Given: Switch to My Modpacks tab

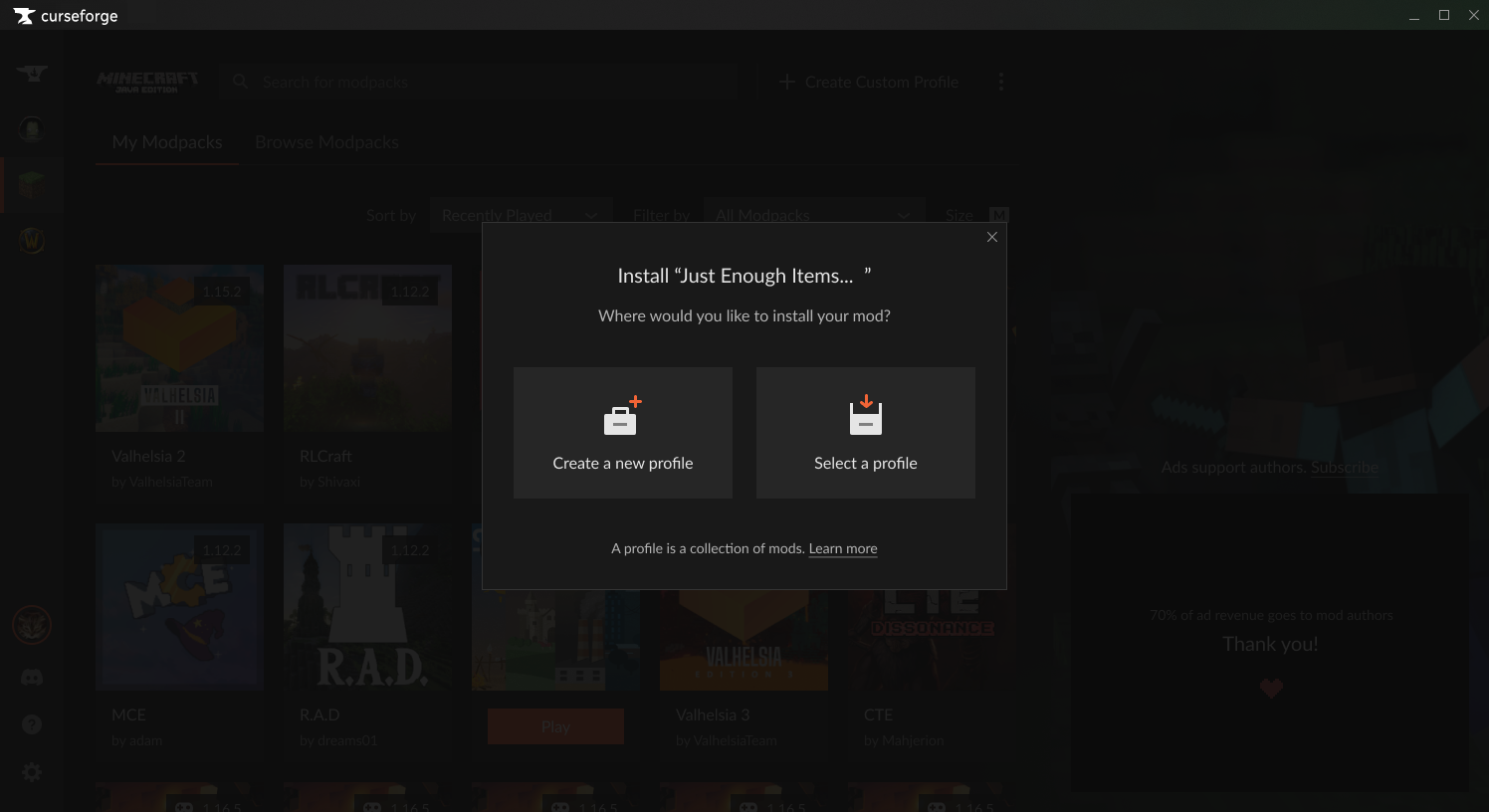Looking at the screenshot, I should click(167, 142).
